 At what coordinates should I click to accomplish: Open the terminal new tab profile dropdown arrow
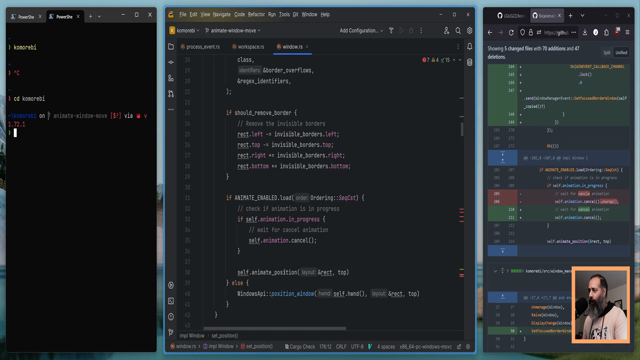pyautogui.click(x=99, y=16)
